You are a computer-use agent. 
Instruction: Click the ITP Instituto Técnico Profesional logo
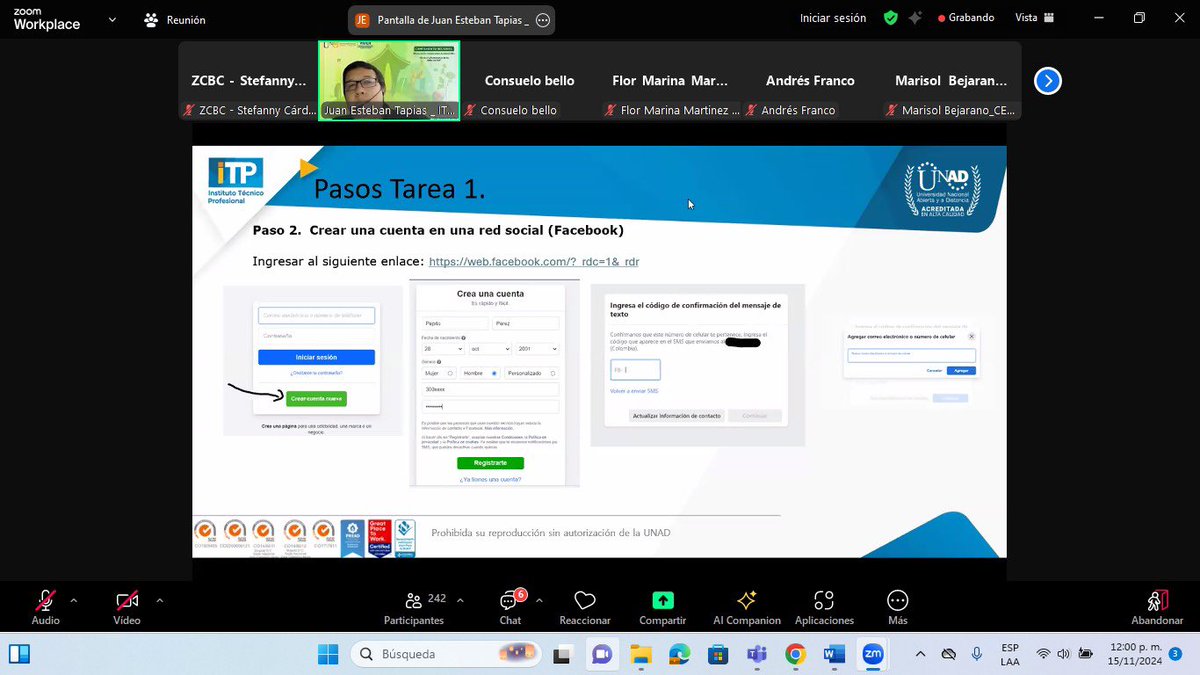coord(236,180)
